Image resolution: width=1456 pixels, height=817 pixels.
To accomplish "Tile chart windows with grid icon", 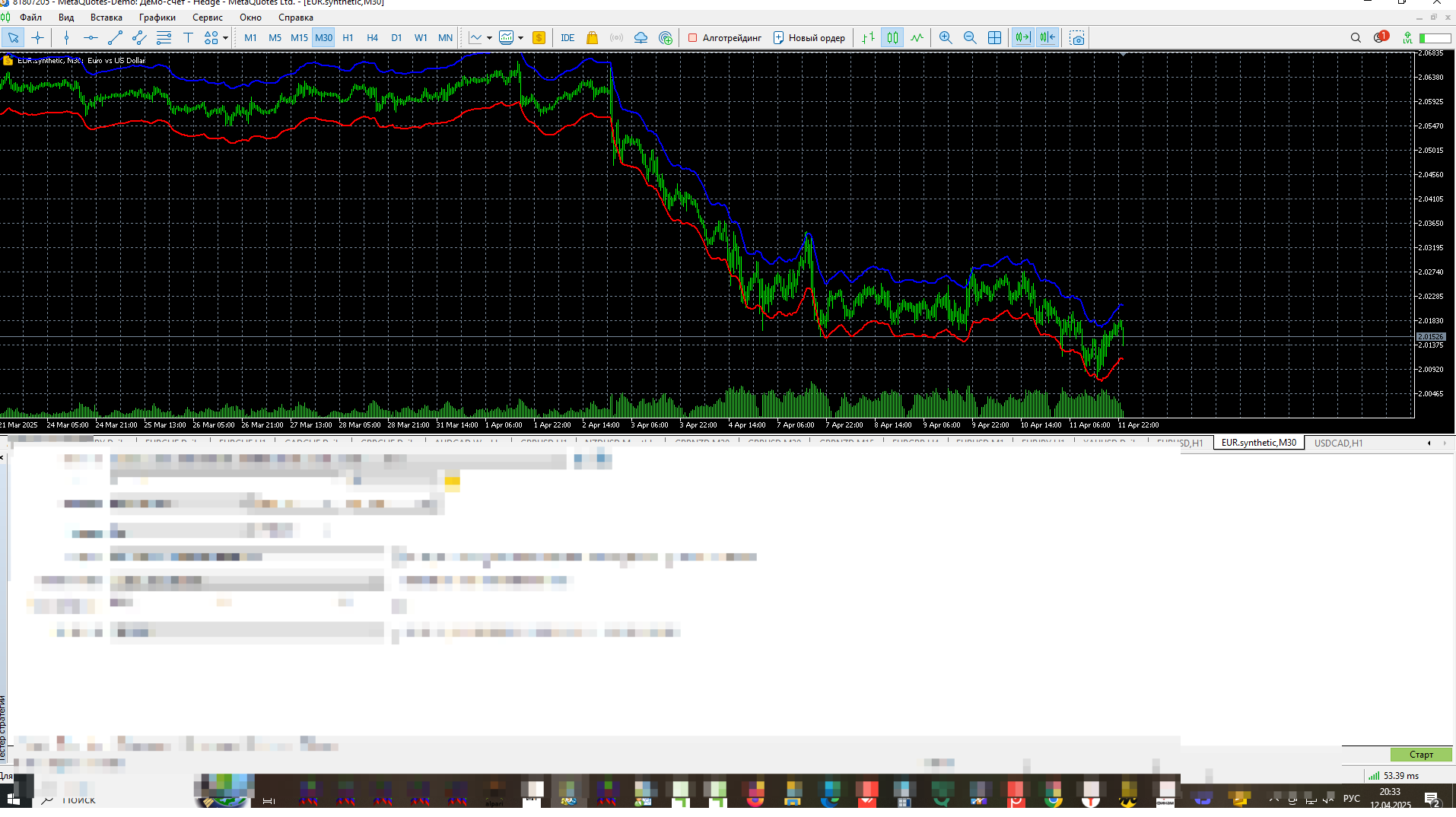I will pyautogui.click(x=994, y=37).
